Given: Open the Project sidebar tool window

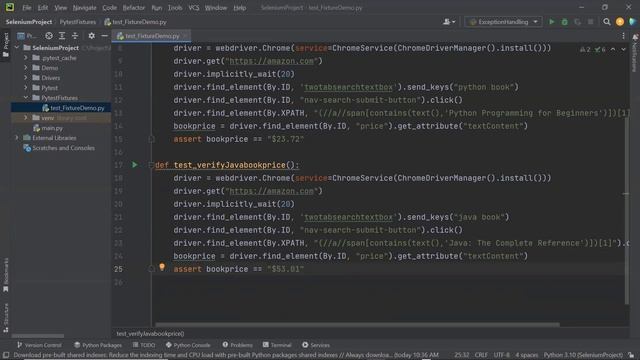Looking at the screenshot, I should click(5, 44).
